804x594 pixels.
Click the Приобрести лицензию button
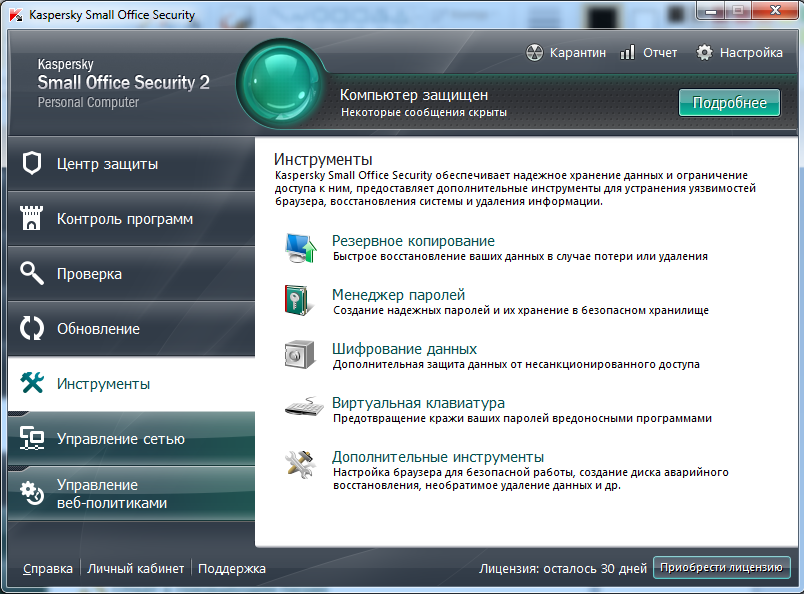(721, 567)
